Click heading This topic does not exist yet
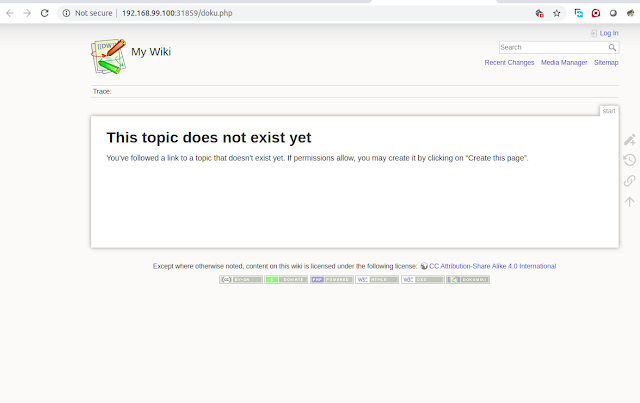 [x=209, y=138]
